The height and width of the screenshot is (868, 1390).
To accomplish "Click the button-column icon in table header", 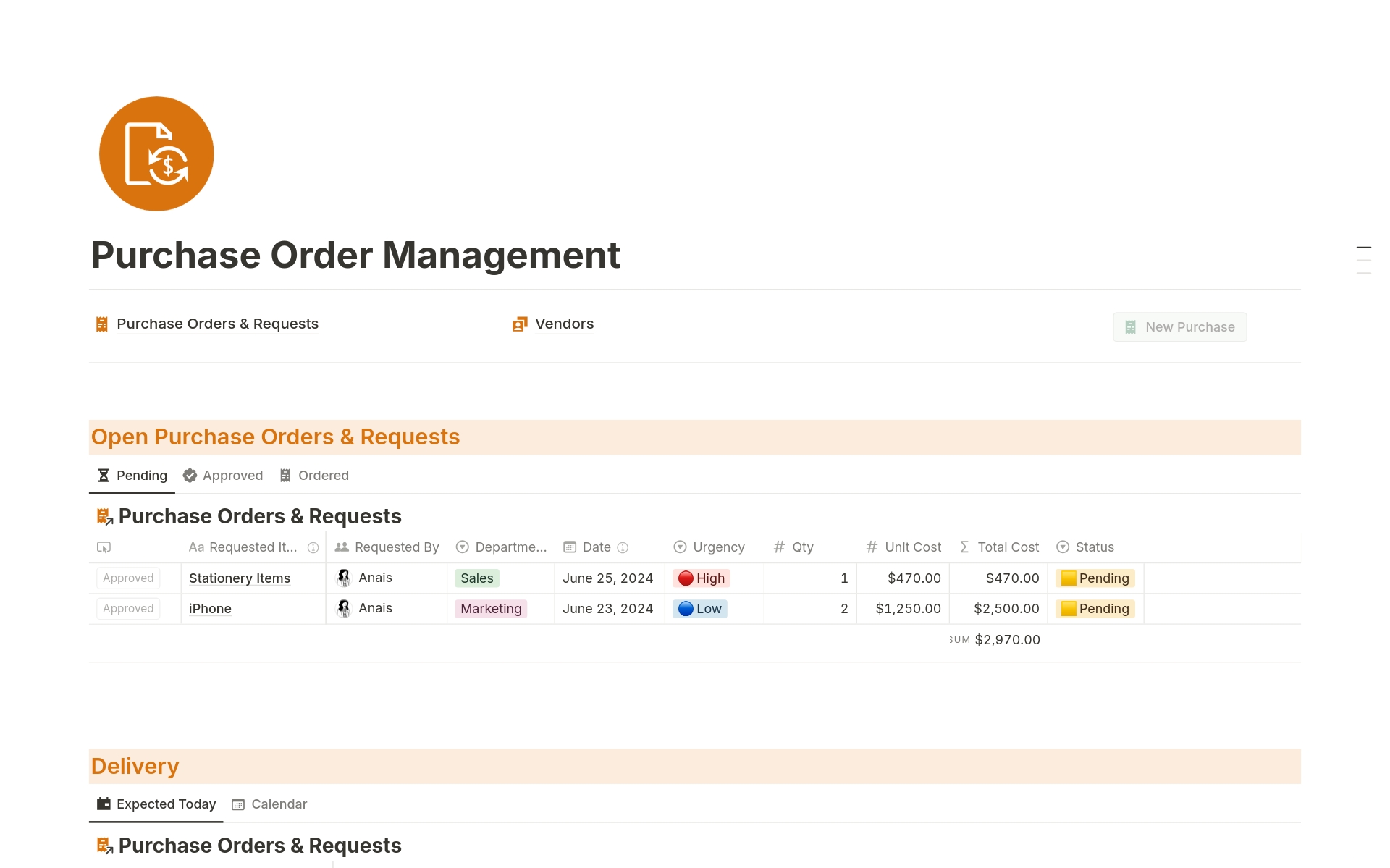I will 104,548.
